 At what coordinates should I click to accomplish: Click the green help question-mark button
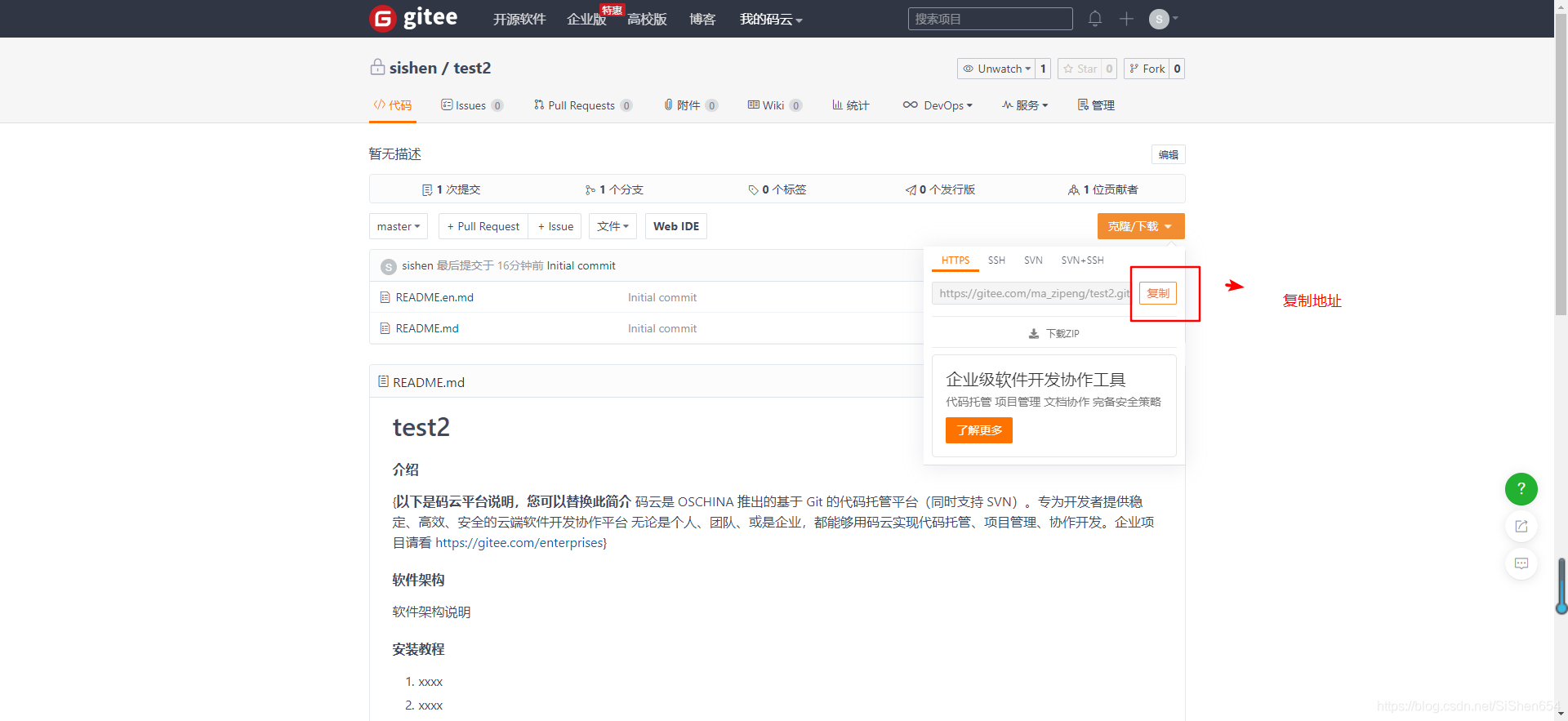[1521, 489]
